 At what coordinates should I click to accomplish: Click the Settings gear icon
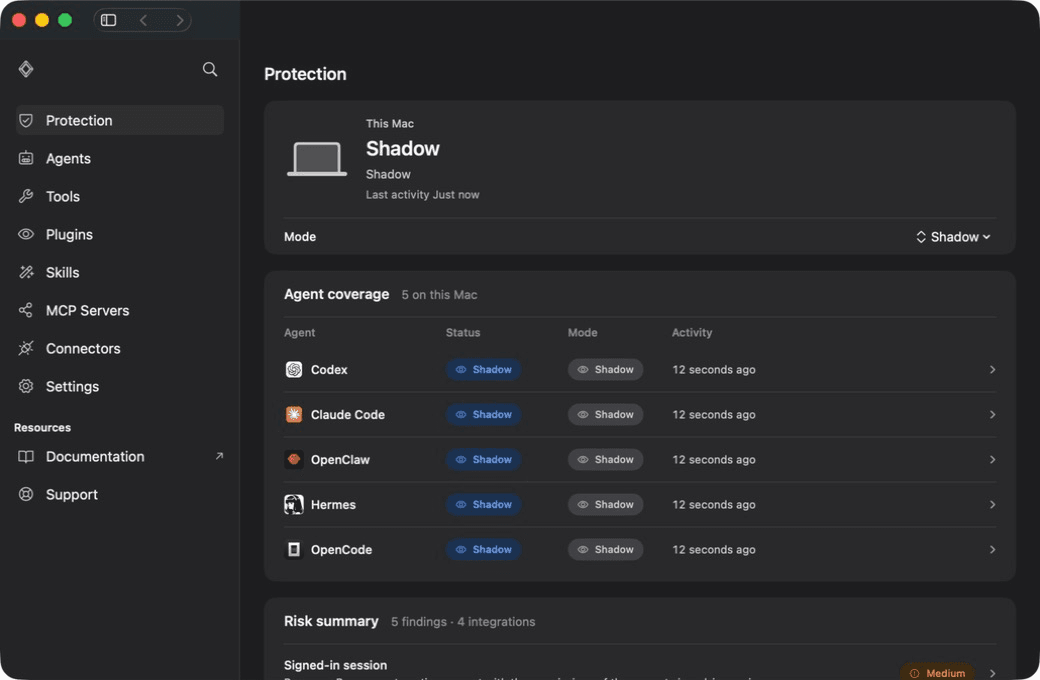26,386
